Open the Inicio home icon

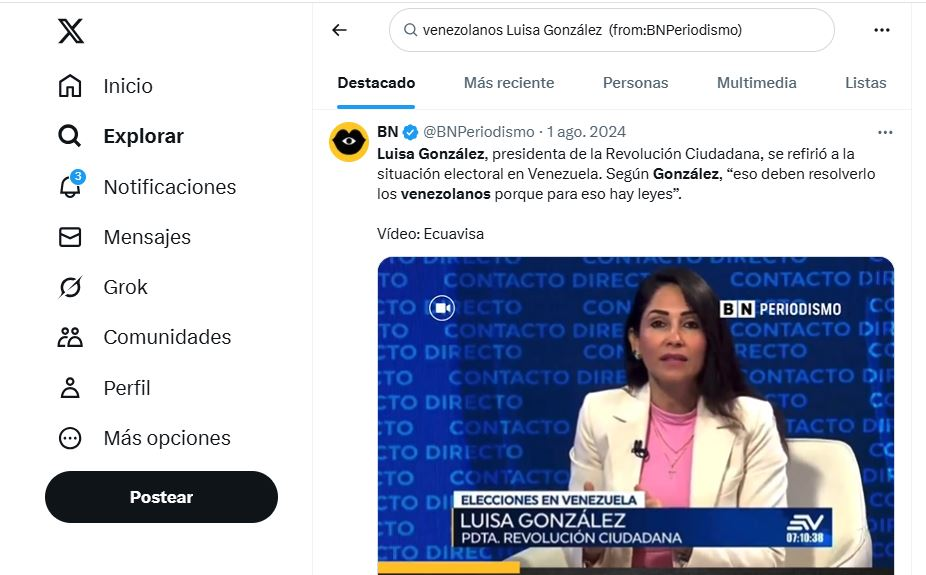pos(70,86)
